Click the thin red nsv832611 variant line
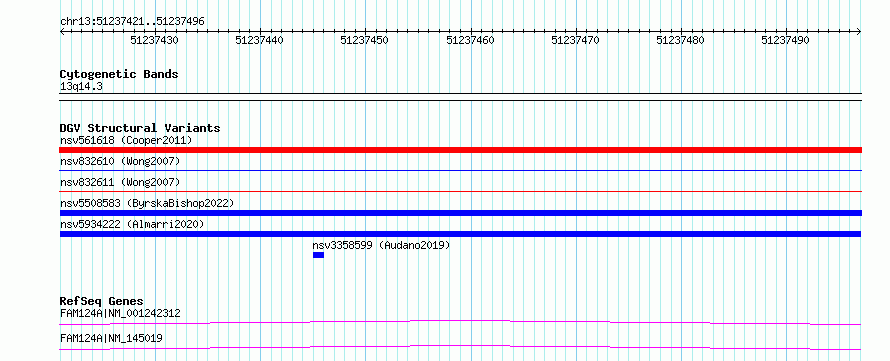This screenshot has height=361, width=890. pos(460,191)
